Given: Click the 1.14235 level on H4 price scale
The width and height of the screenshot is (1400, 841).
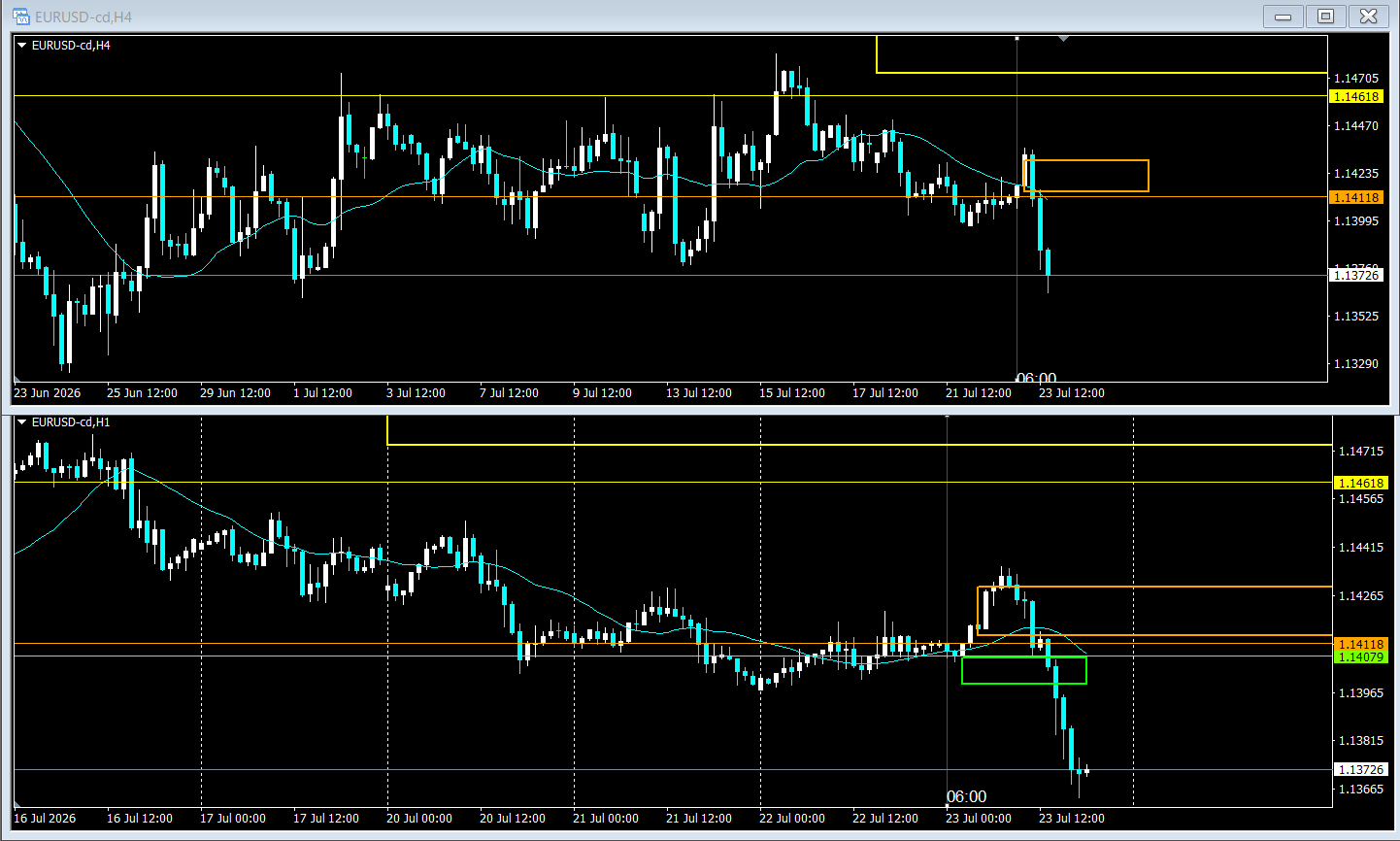Looking at the screenshot, I should click(1356, 174).
